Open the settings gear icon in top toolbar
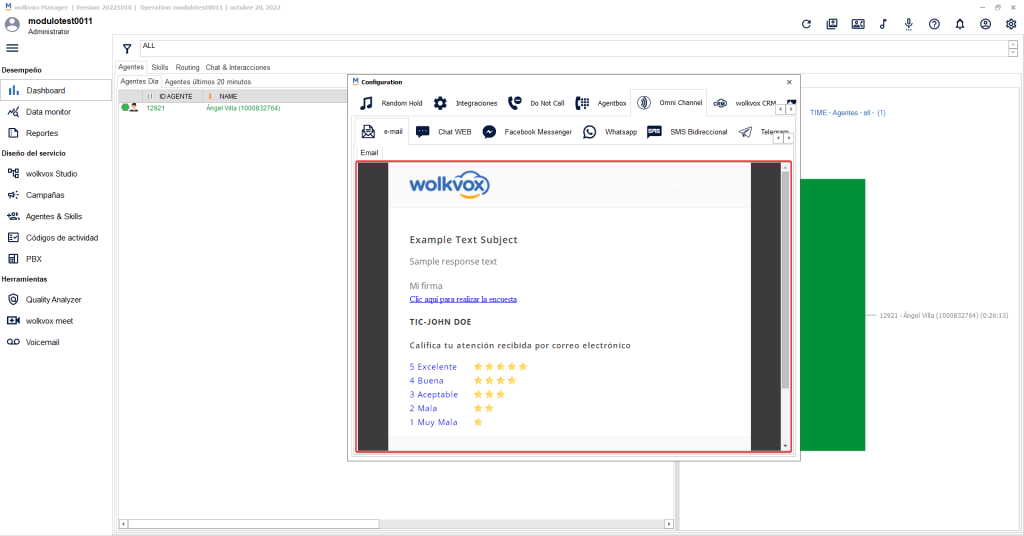Viewport: 1024px width, 536px height. 1010,24
